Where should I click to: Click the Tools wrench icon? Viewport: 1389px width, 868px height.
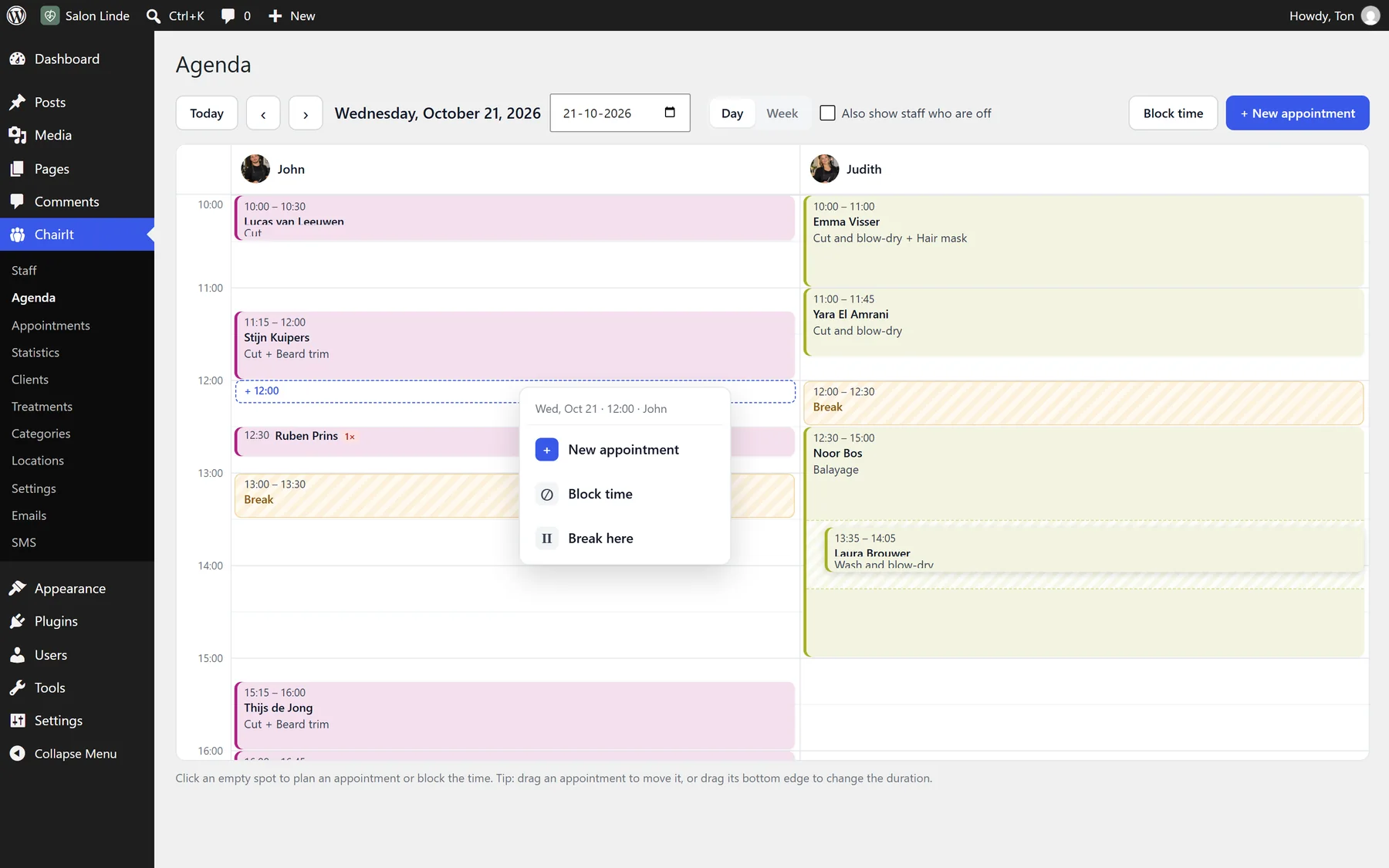click(x=18, y=687)
